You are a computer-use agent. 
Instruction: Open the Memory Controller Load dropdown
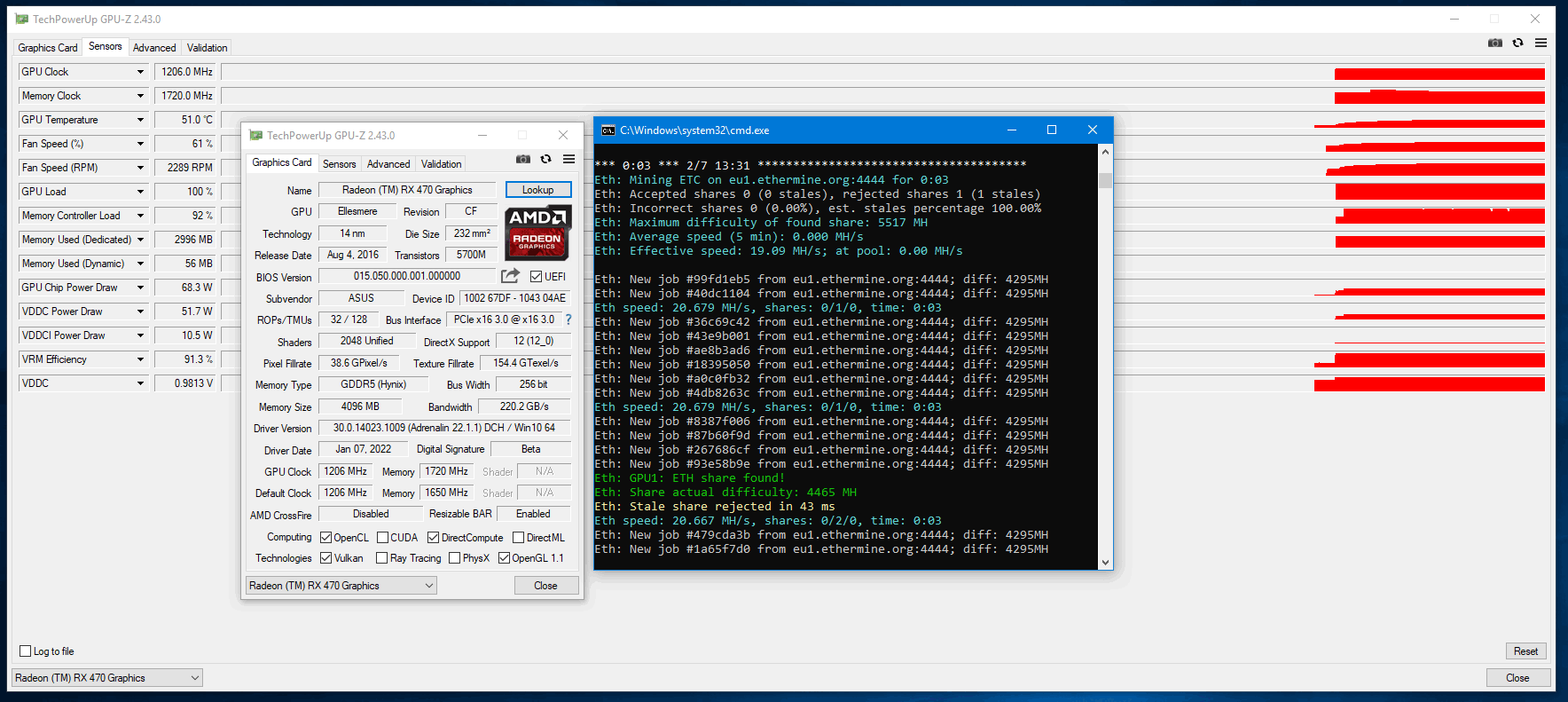[x=140, y=216]
